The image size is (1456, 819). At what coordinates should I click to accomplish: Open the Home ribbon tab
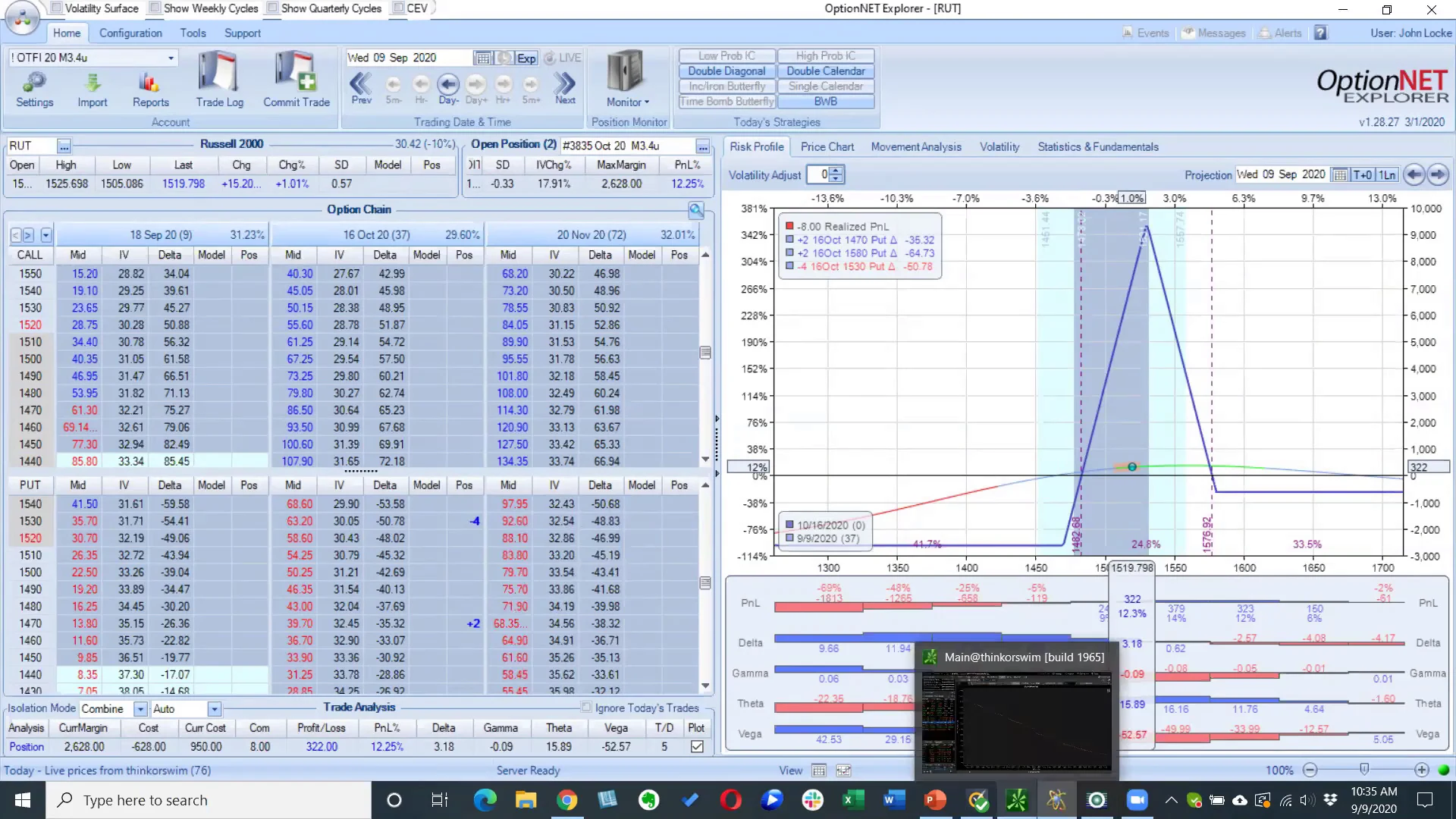(67, 33)
